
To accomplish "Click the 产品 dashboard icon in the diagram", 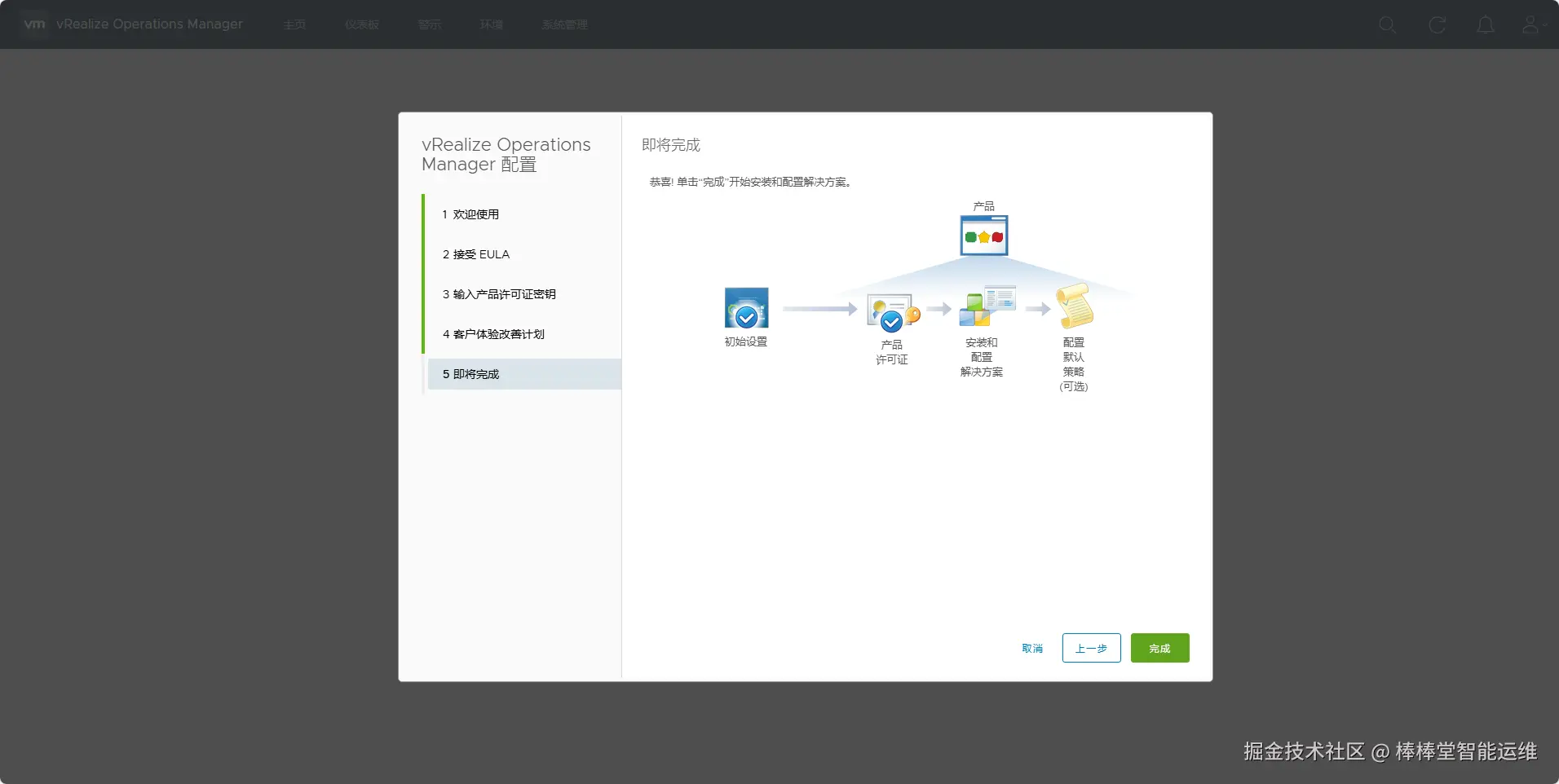I will click(x=984, y=236).
